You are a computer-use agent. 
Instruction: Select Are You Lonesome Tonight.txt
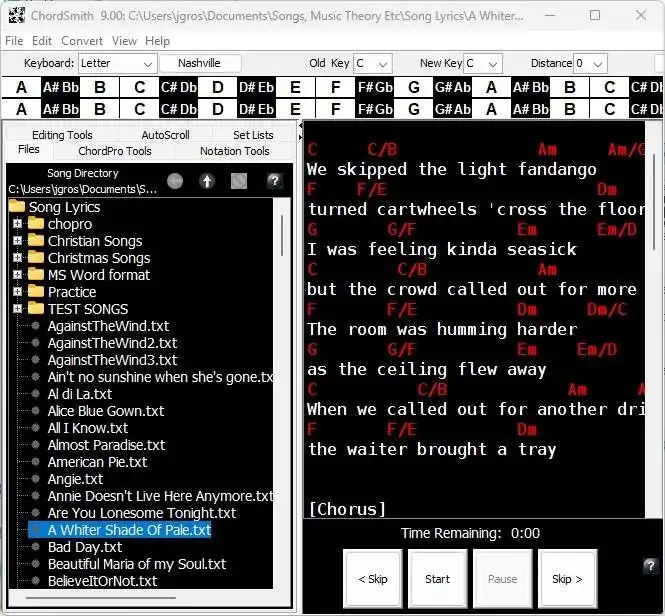pyautogui.click(x=142, y=513)
